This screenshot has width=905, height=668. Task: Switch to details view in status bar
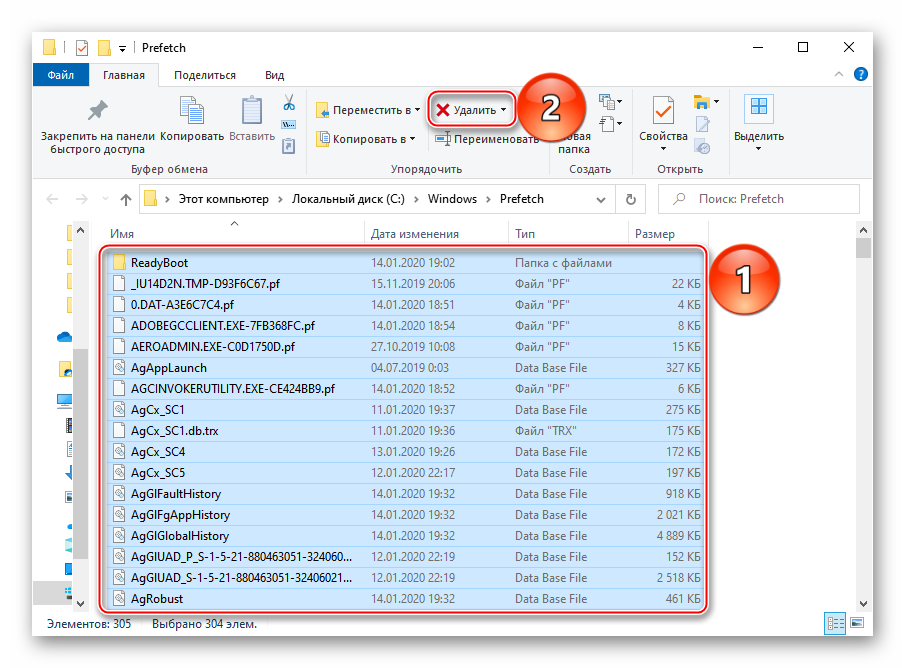[834, 624]
